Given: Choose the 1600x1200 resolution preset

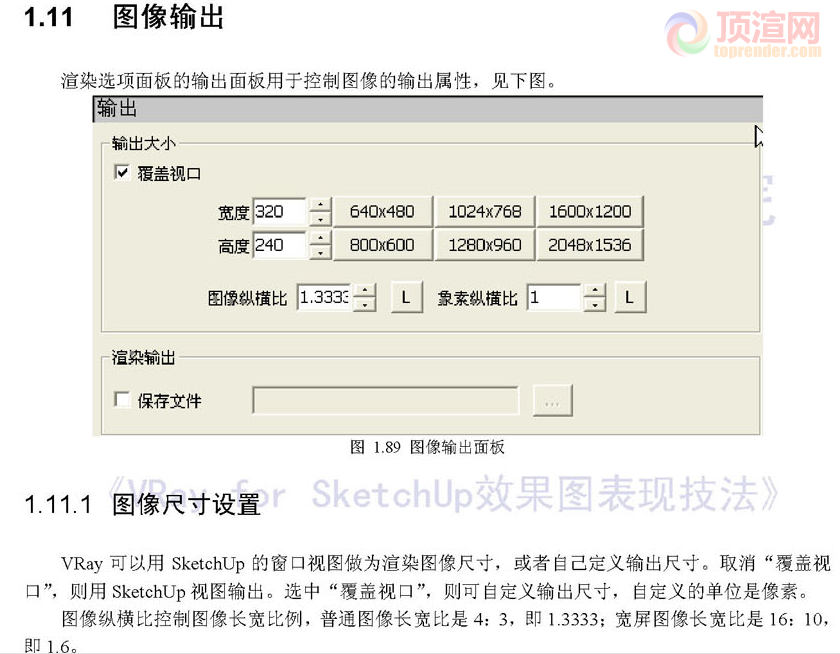Looking at the screenshot, I should [590, 212].
